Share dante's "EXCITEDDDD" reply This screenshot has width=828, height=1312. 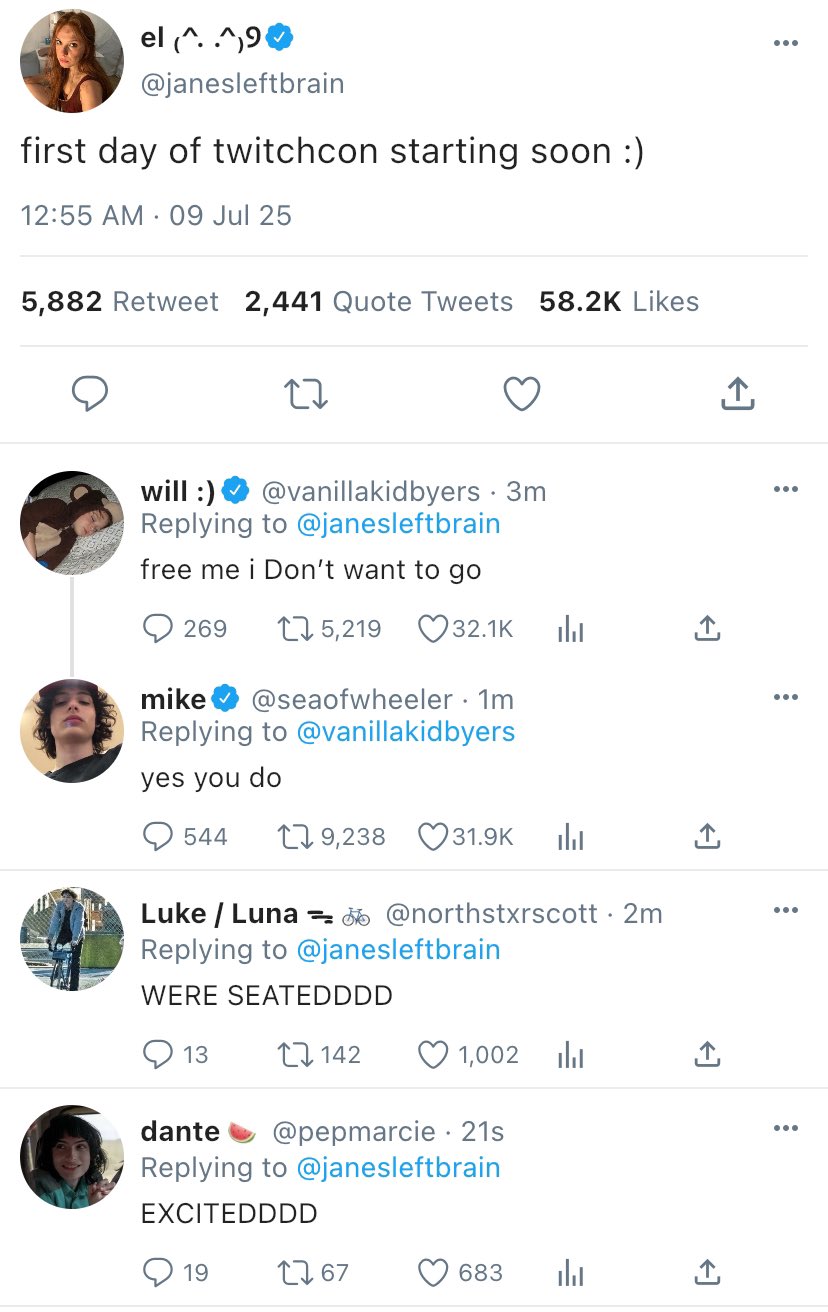click(706, 1273)
